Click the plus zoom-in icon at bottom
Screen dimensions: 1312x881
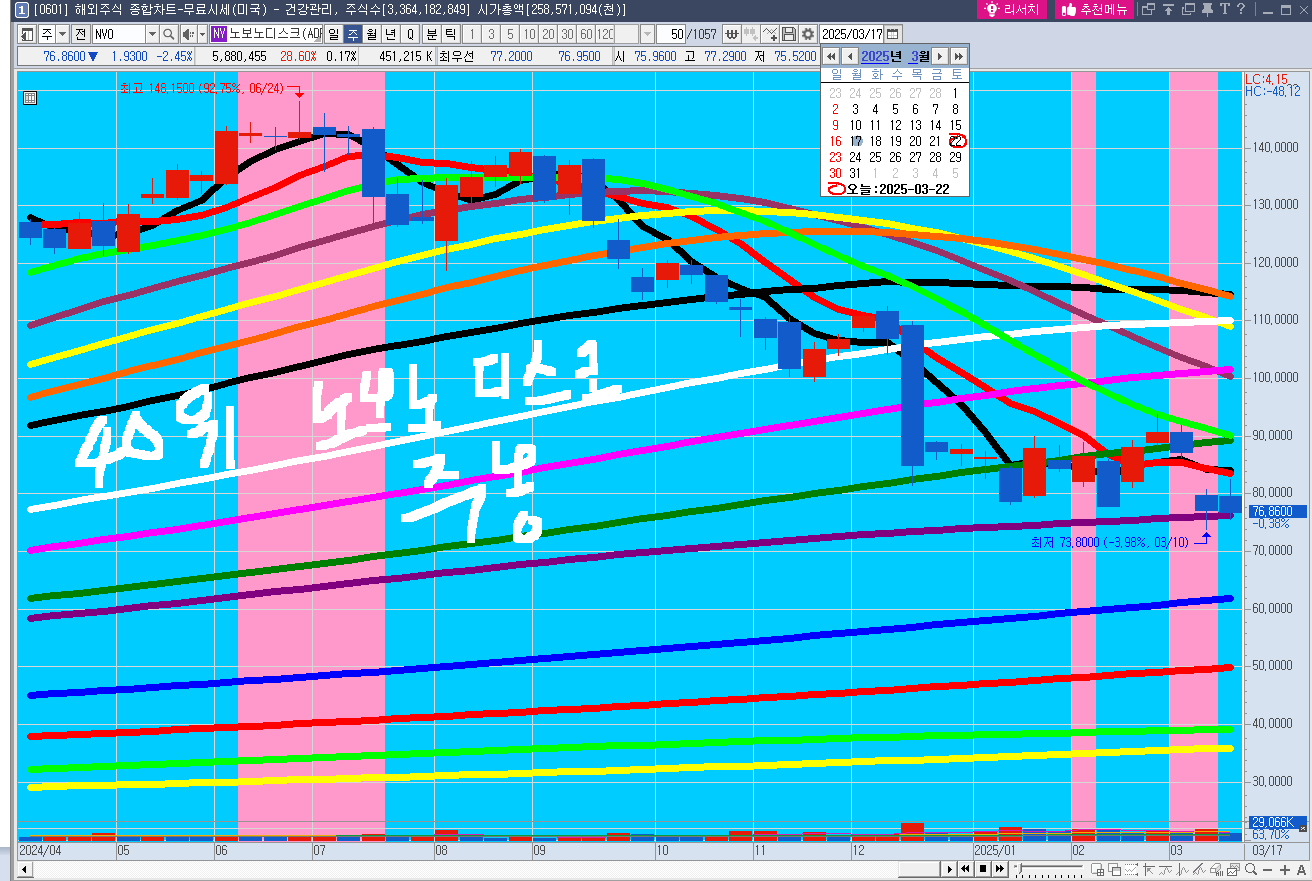(x=1285, y=870)
